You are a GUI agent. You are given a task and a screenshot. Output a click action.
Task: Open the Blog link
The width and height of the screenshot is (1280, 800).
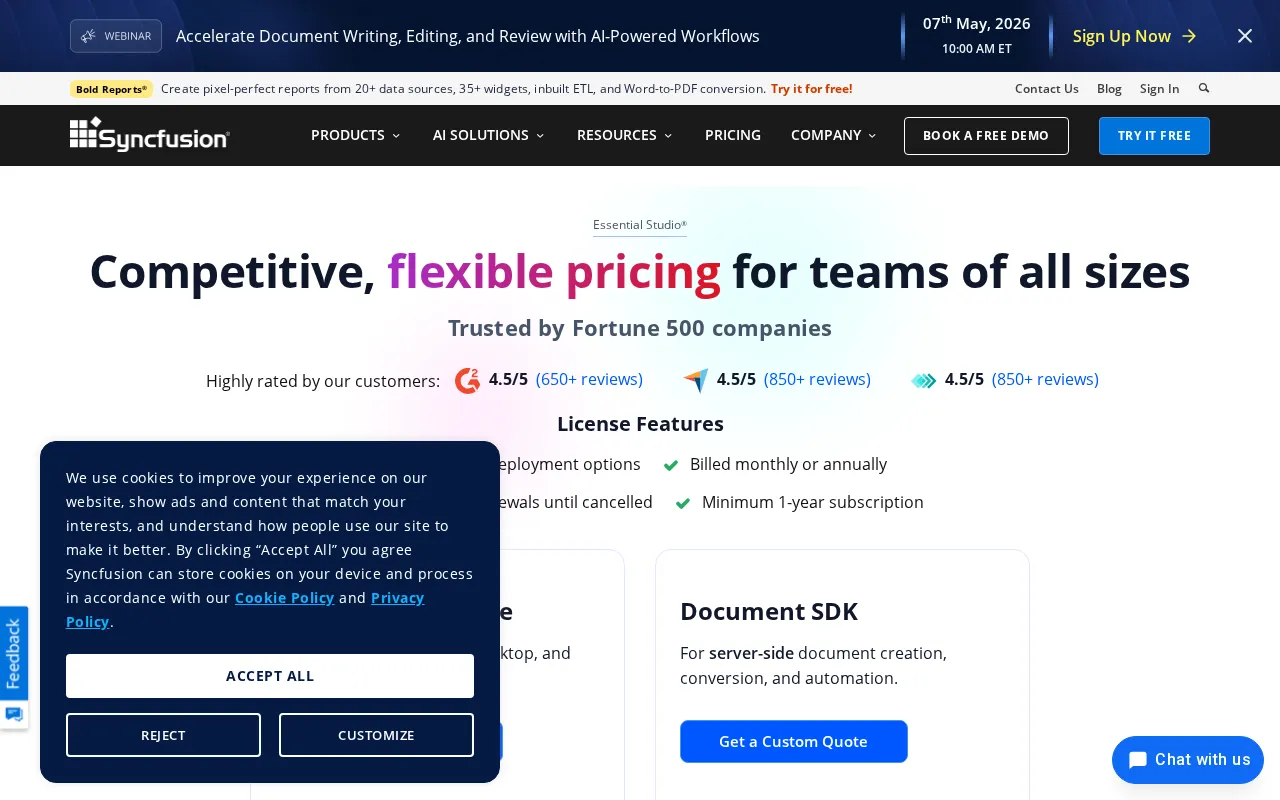[1109, 88]
